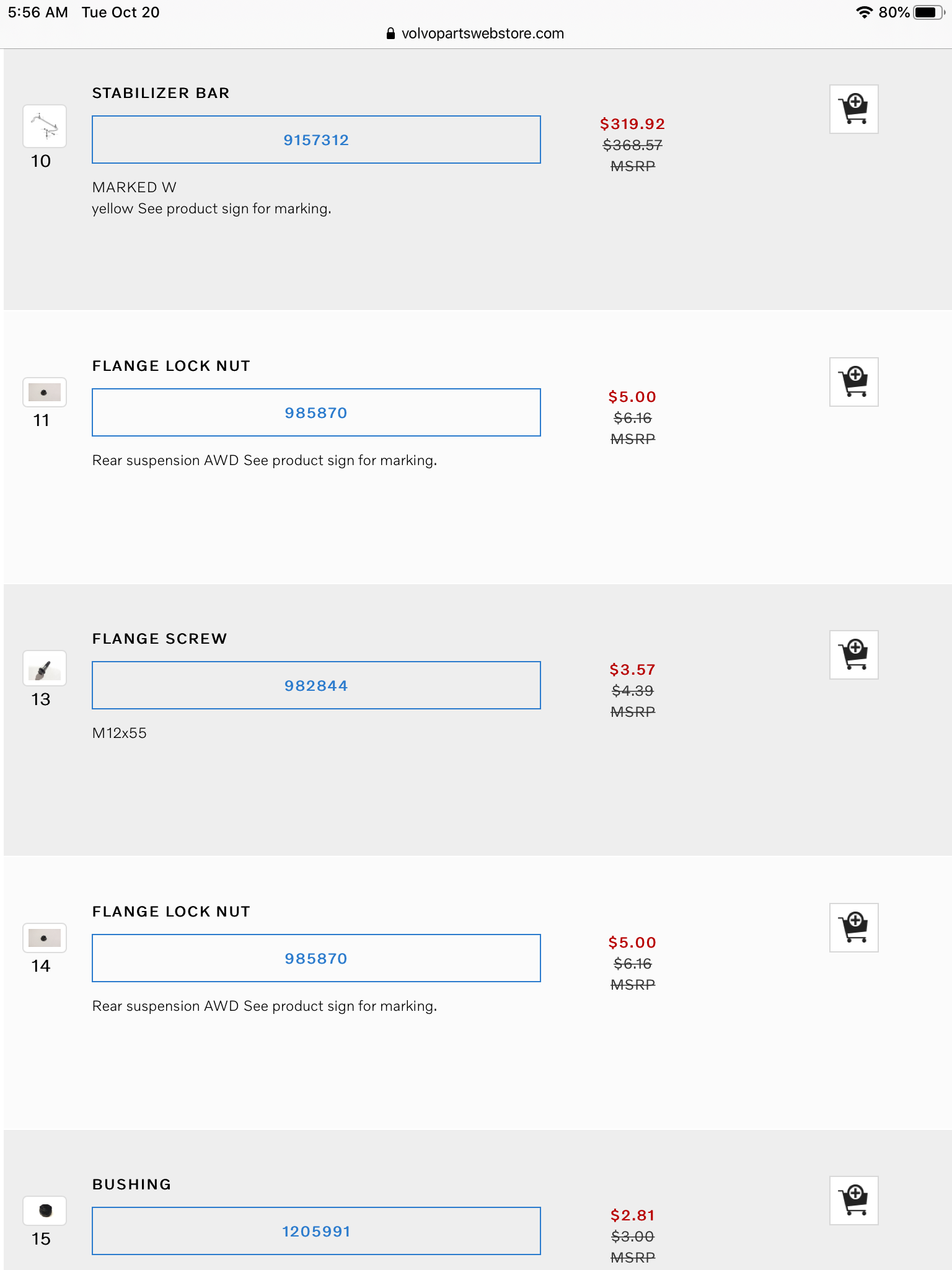This screenshot has height=1270, width=952.
Task: Open part number 9157312 link
Action: 316,140
